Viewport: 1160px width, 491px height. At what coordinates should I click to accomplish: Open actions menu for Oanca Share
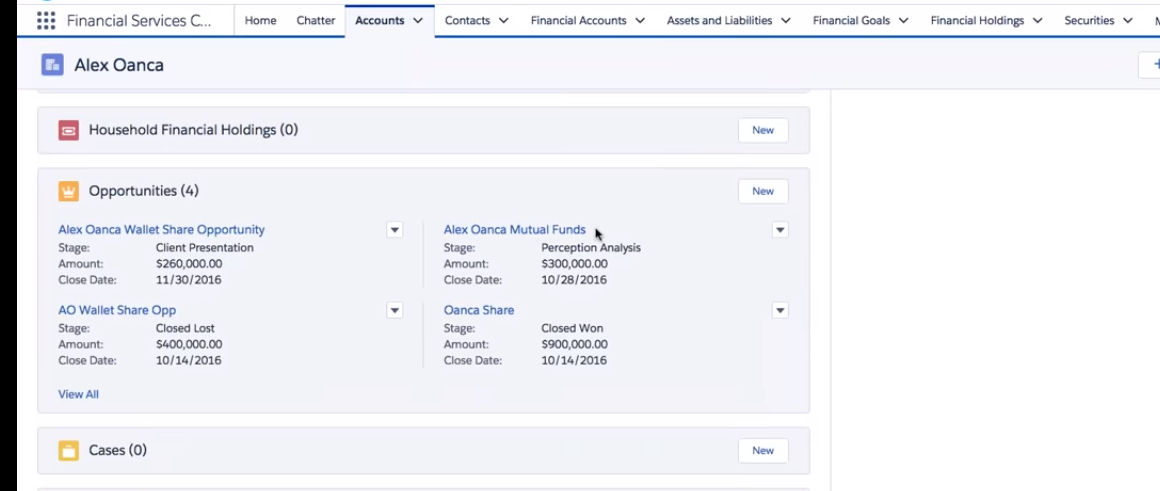pos(780,311)
